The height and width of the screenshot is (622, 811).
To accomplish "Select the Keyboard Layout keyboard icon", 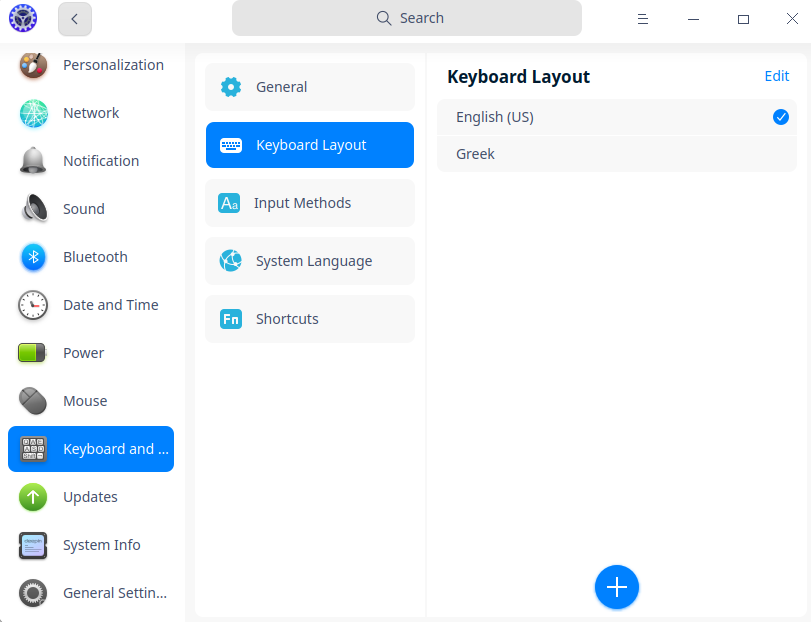I will [x=231, y=145].
